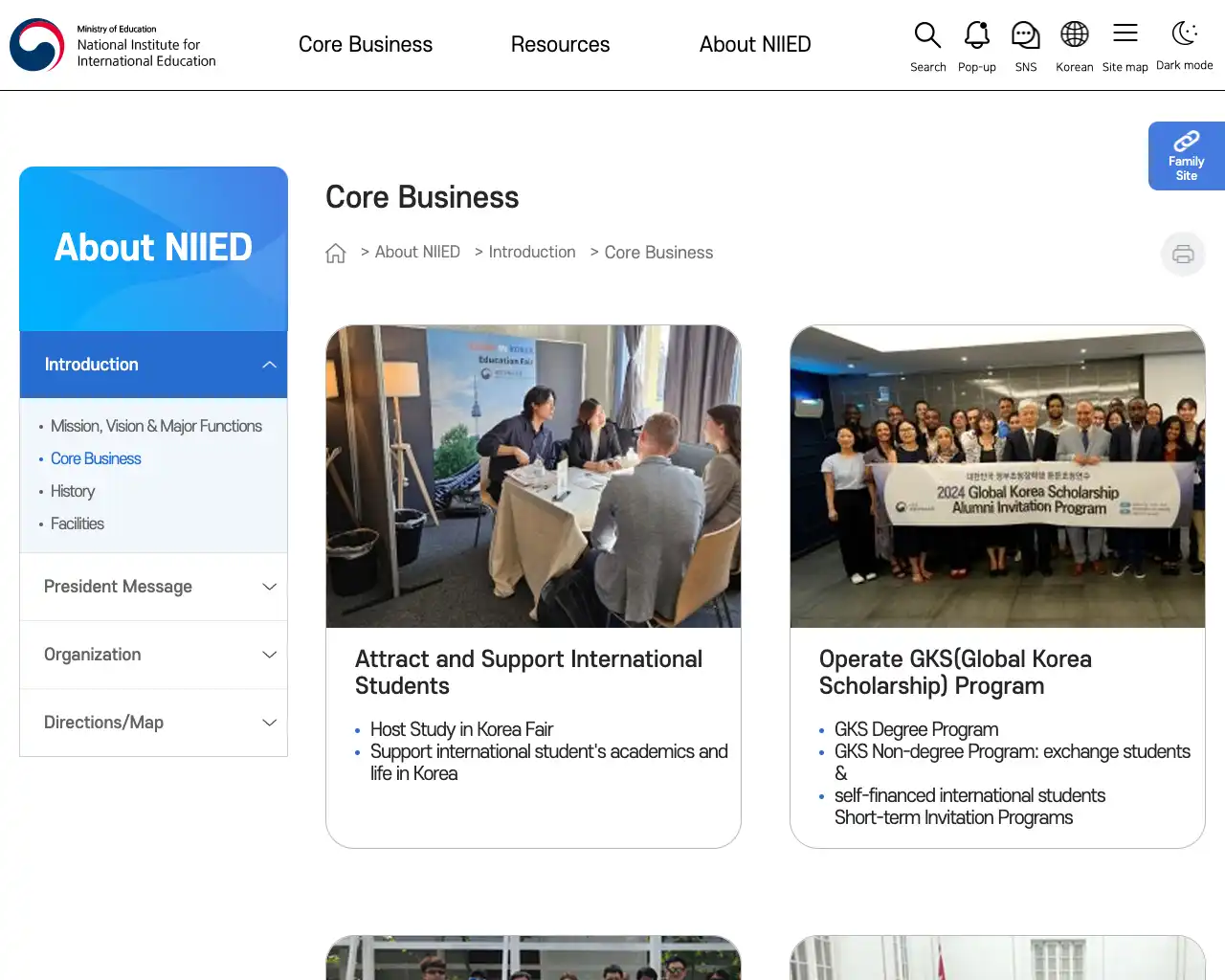Image resolution: width=1225 pixels, height=980 pixels.
Task: Click 'Host Study in Korea Fair' bullet
Action: (x=461, y=729)
